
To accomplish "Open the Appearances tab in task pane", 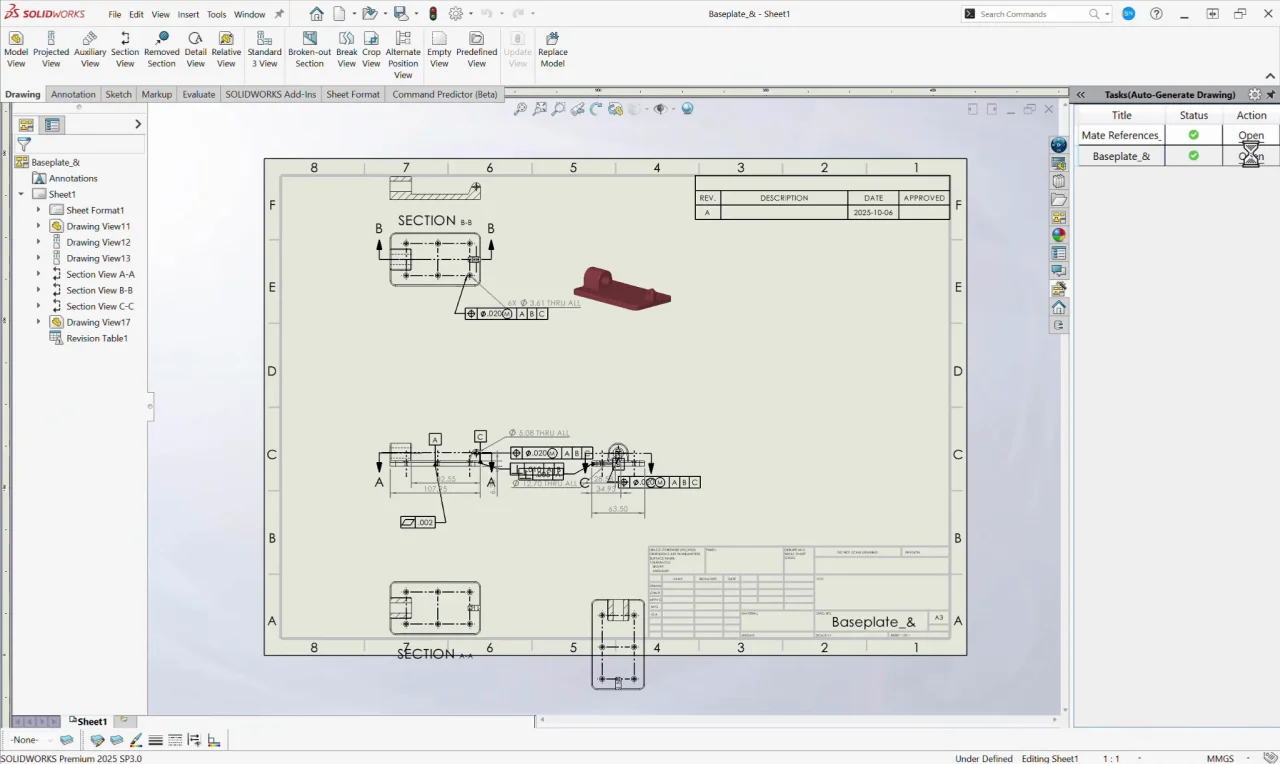I will point(1059,235).
